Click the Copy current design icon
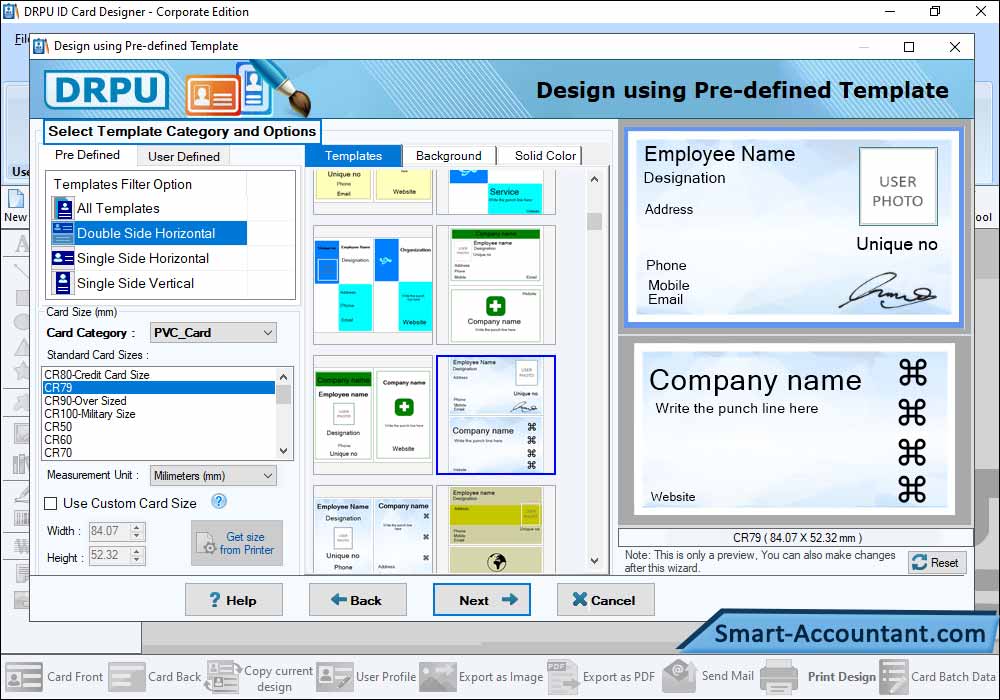 pos(223,676)
